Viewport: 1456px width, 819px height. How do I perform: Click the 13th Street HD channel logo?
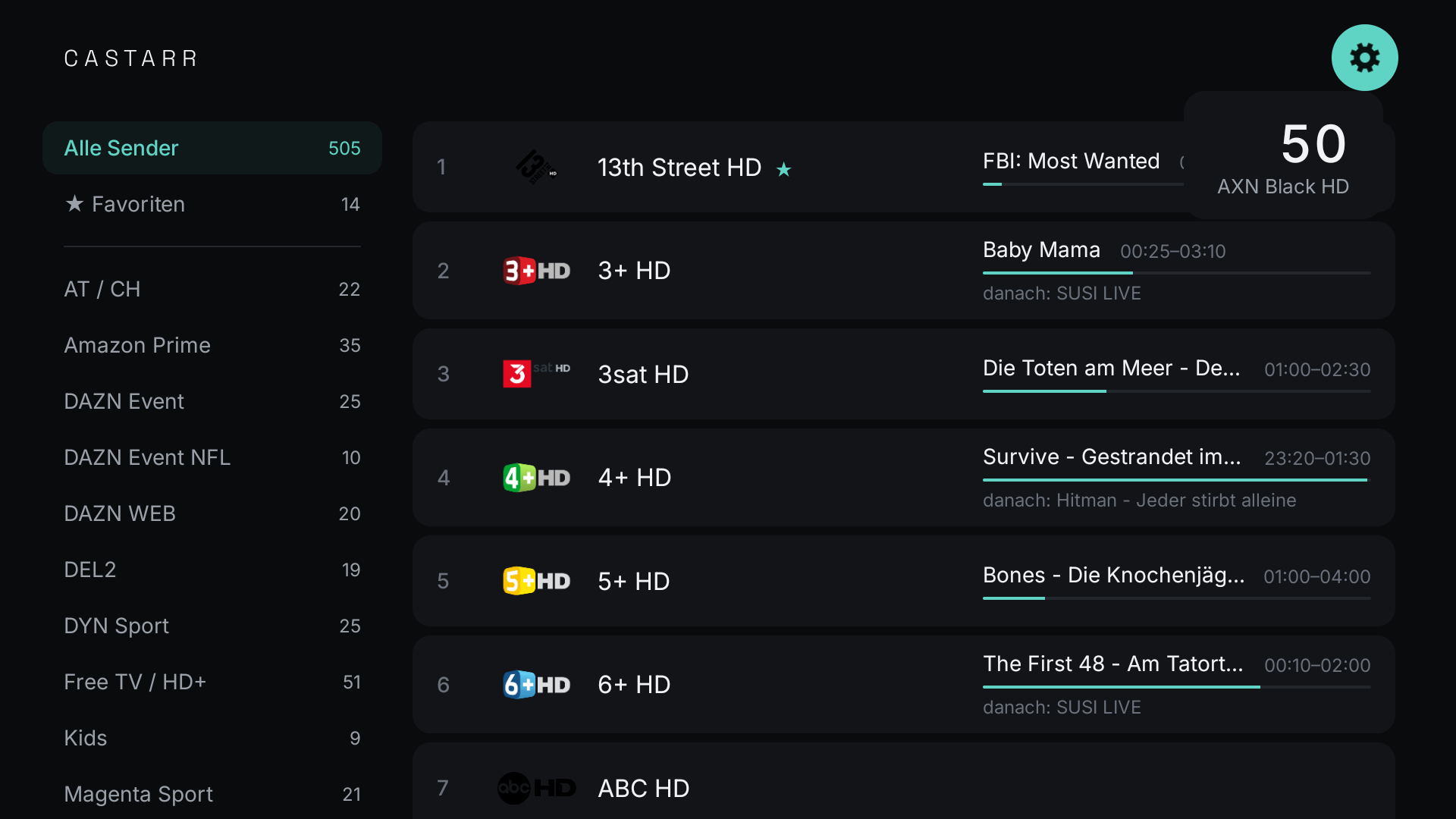[x=536, y=167]
